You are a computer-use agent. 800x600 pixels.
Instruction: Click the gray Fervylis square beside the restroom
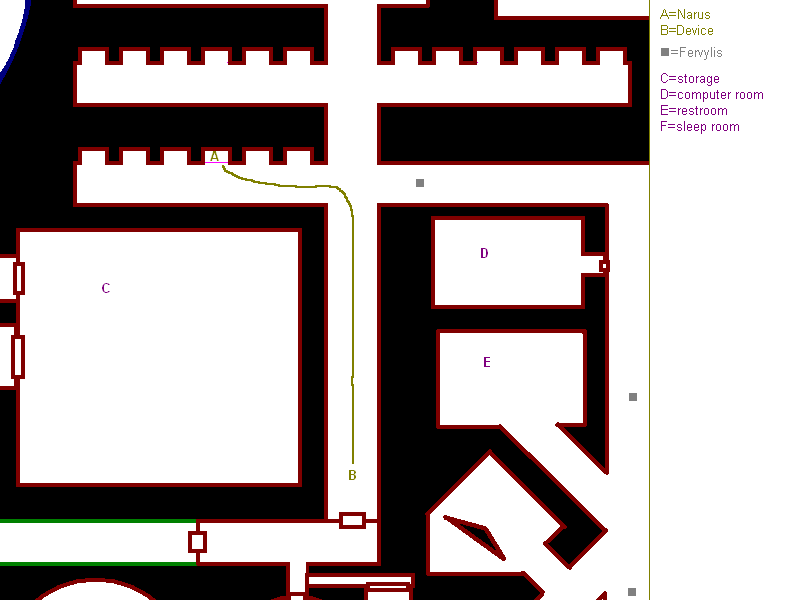(x=633, y=397)
